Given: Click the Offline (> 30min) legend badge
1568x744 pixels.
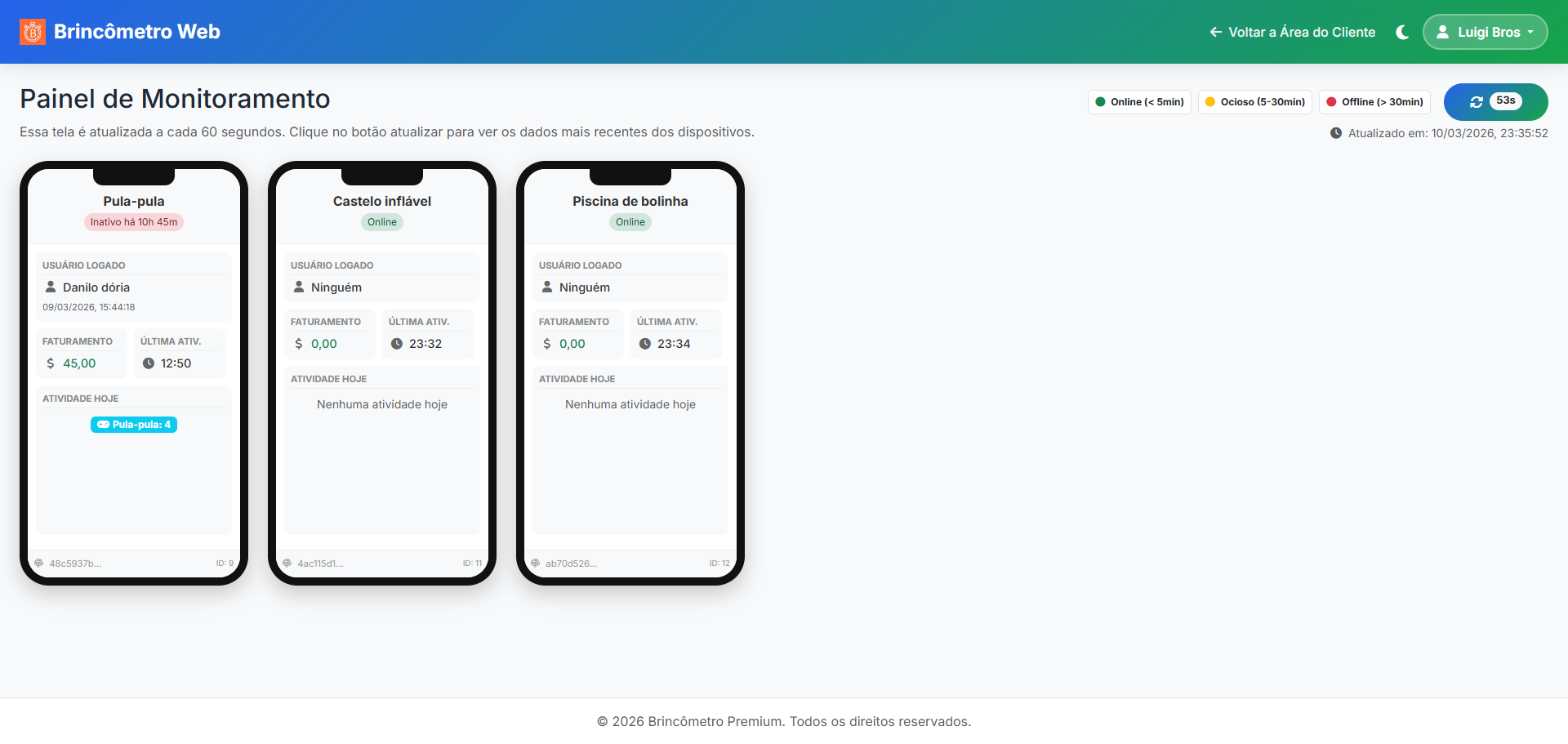Looking at the screenshot, I should tap(1374, 102).
